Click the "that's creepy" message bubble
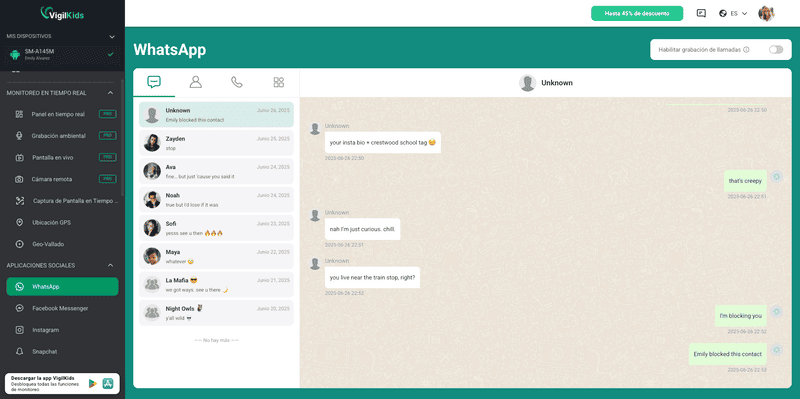 [x=745, y=181]
